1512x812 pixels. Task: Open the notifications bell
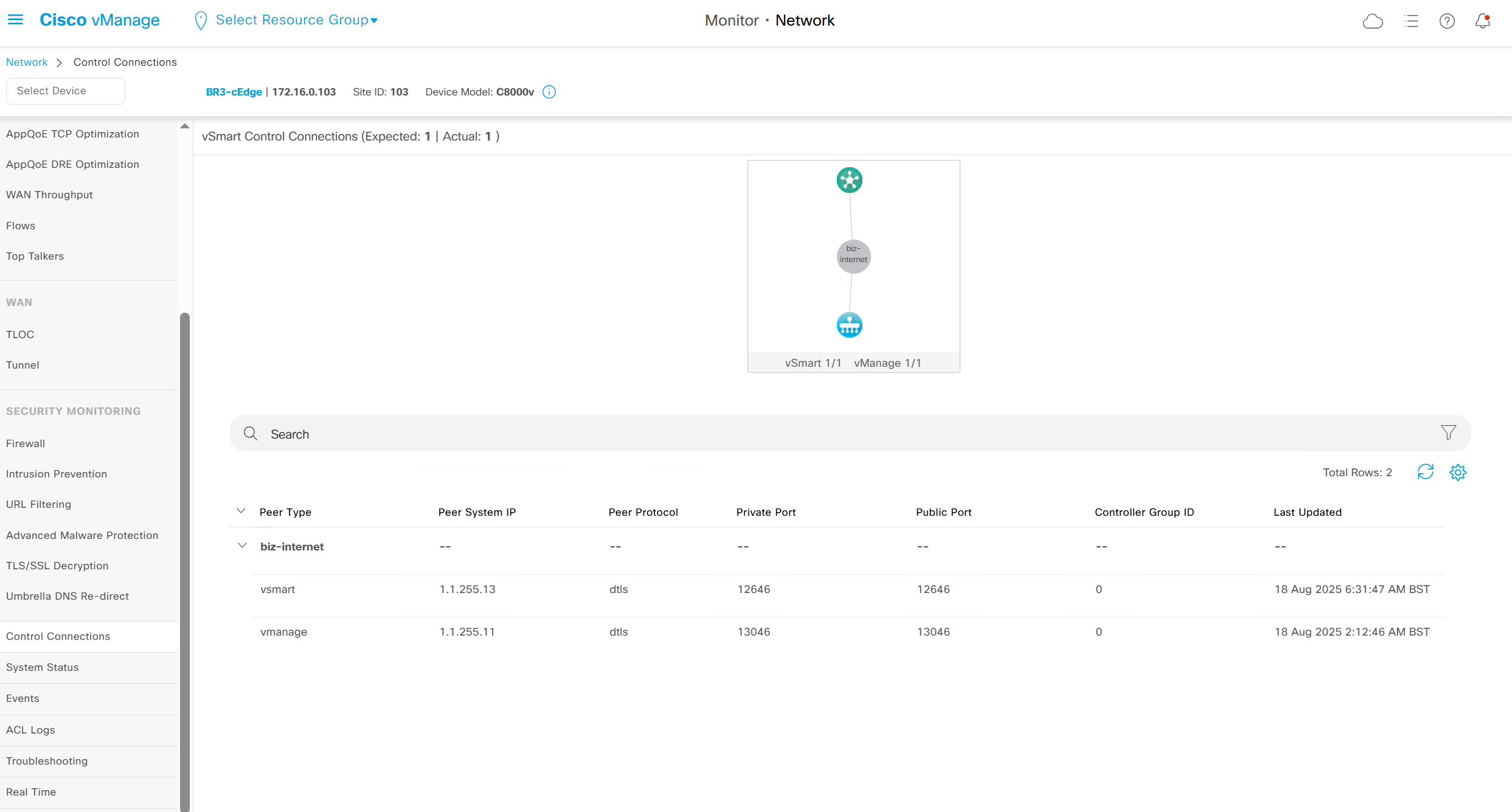pyautogui.click(x=1483, y=21)
